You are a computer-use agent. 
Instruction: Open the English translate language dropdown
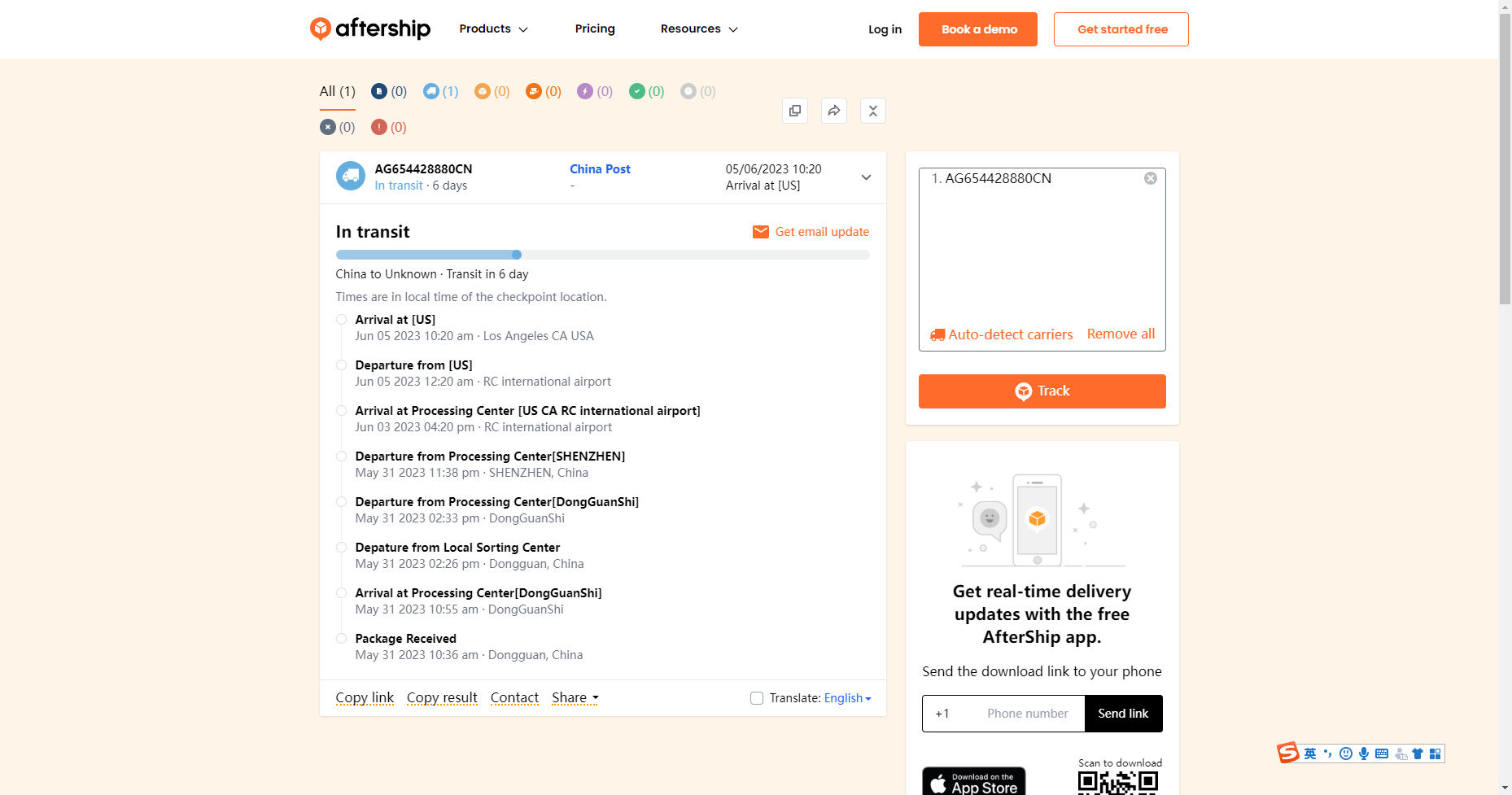pyautogui.click(x=847, y=698)
